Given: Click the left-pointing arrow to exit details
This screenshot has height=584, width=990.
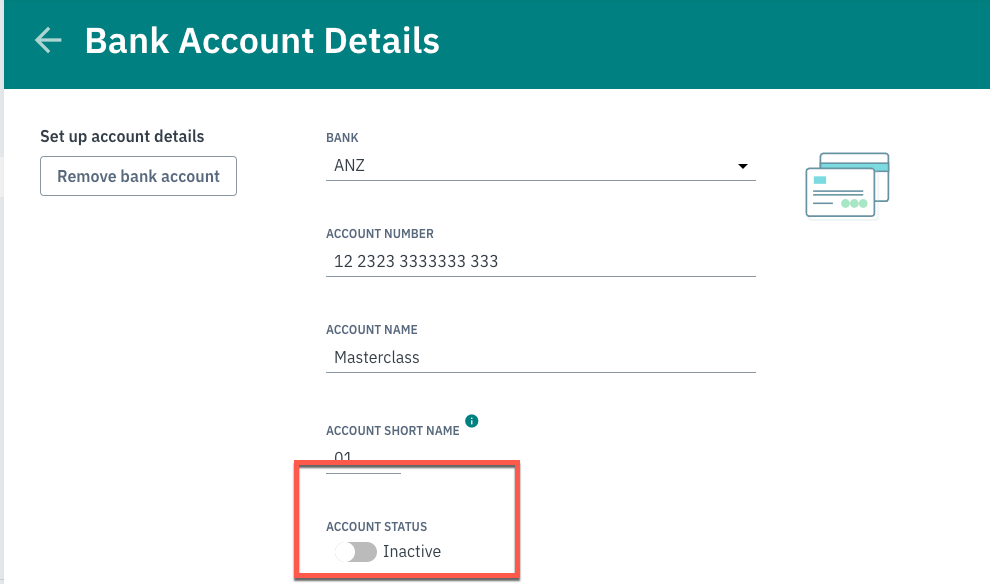Looking at the screenshot, I should (x=47, y=41).
